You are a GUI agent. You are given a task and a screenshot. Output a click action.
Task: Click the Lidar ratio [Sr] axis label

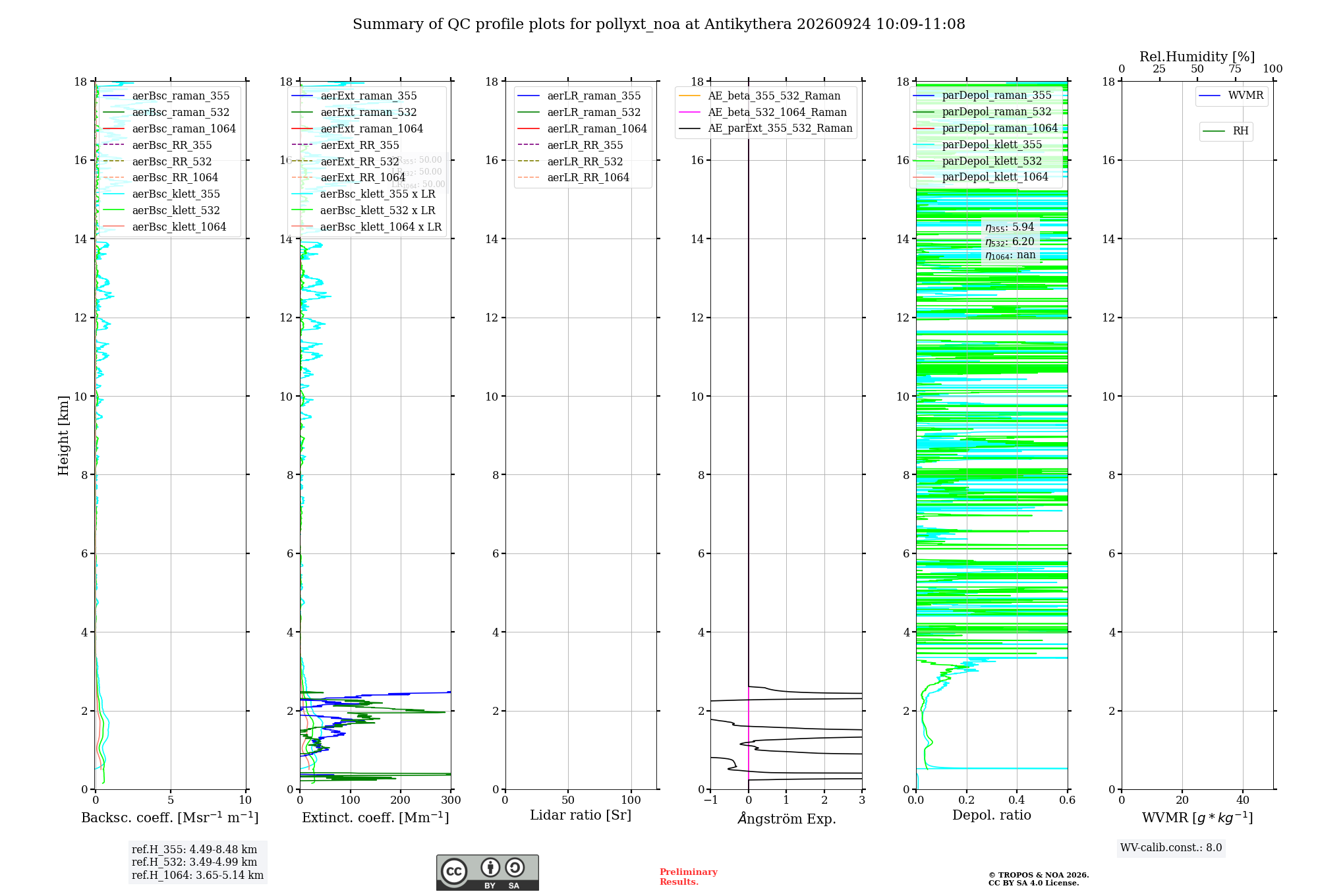(581, 816)
